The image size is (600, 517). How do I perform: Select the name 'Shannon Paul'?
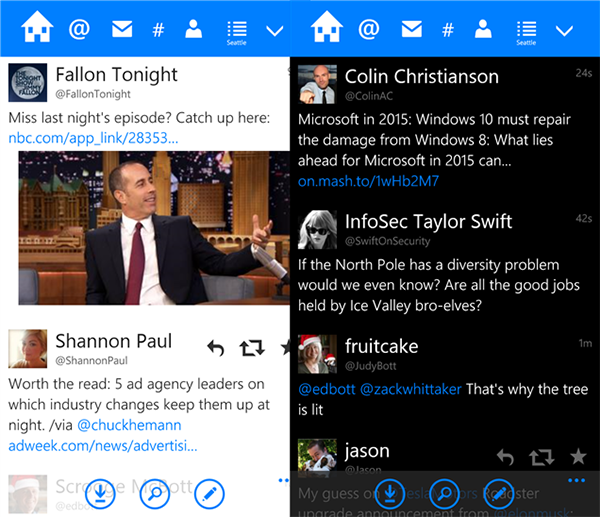(114, 341)
